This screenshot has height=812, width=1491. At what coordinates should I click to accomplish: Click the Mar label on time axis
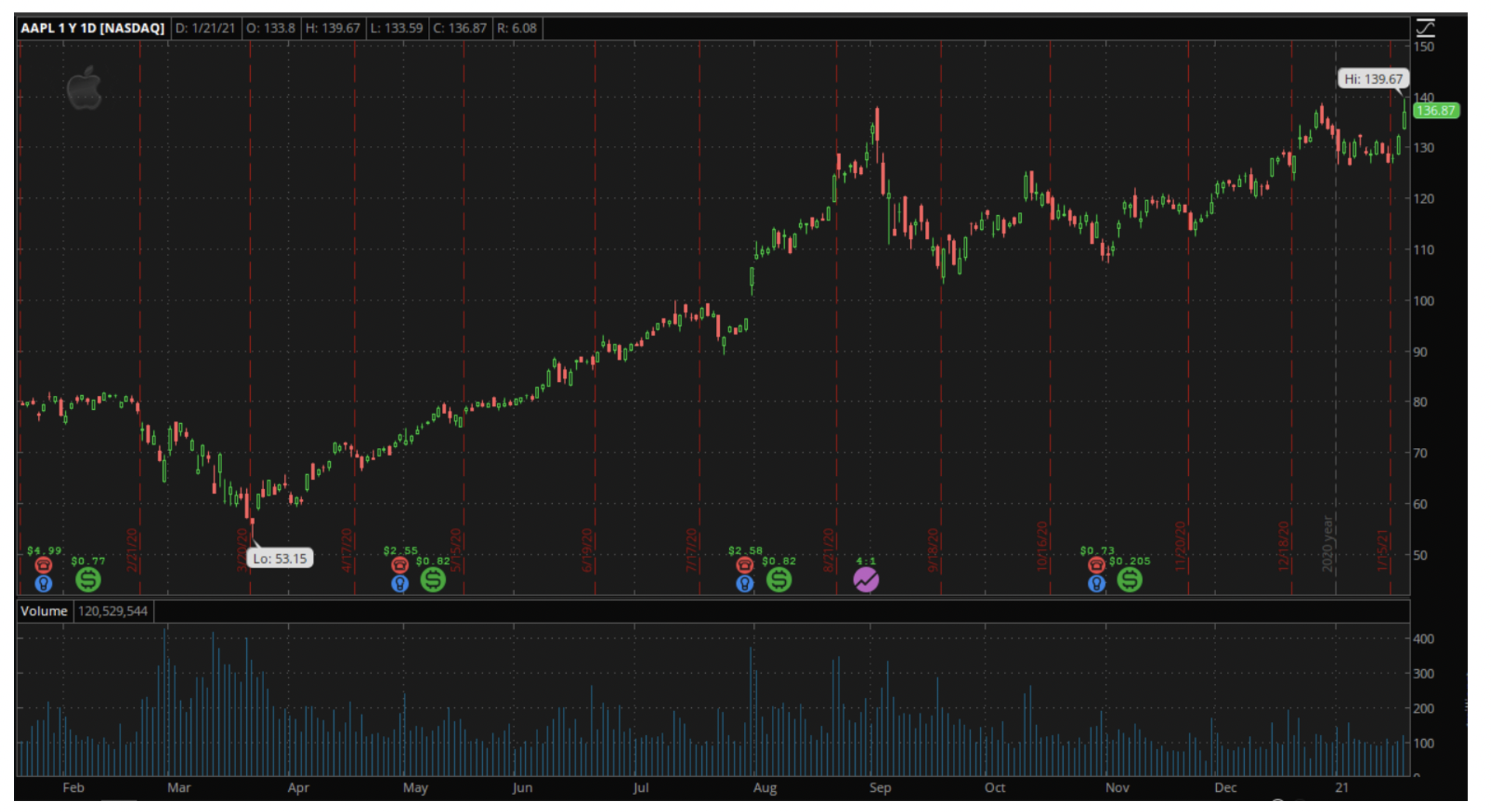point(179,787)
